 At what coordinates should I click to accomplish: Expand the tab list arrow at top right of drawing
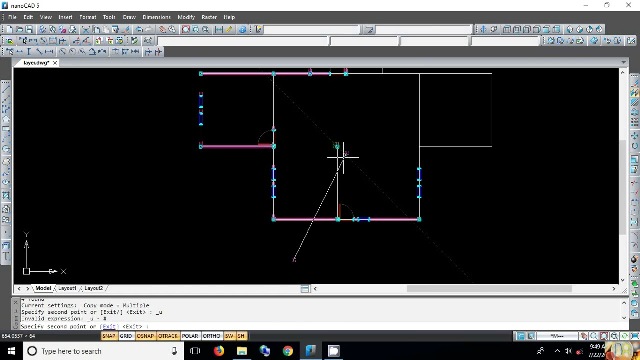(x=623, y=62)
